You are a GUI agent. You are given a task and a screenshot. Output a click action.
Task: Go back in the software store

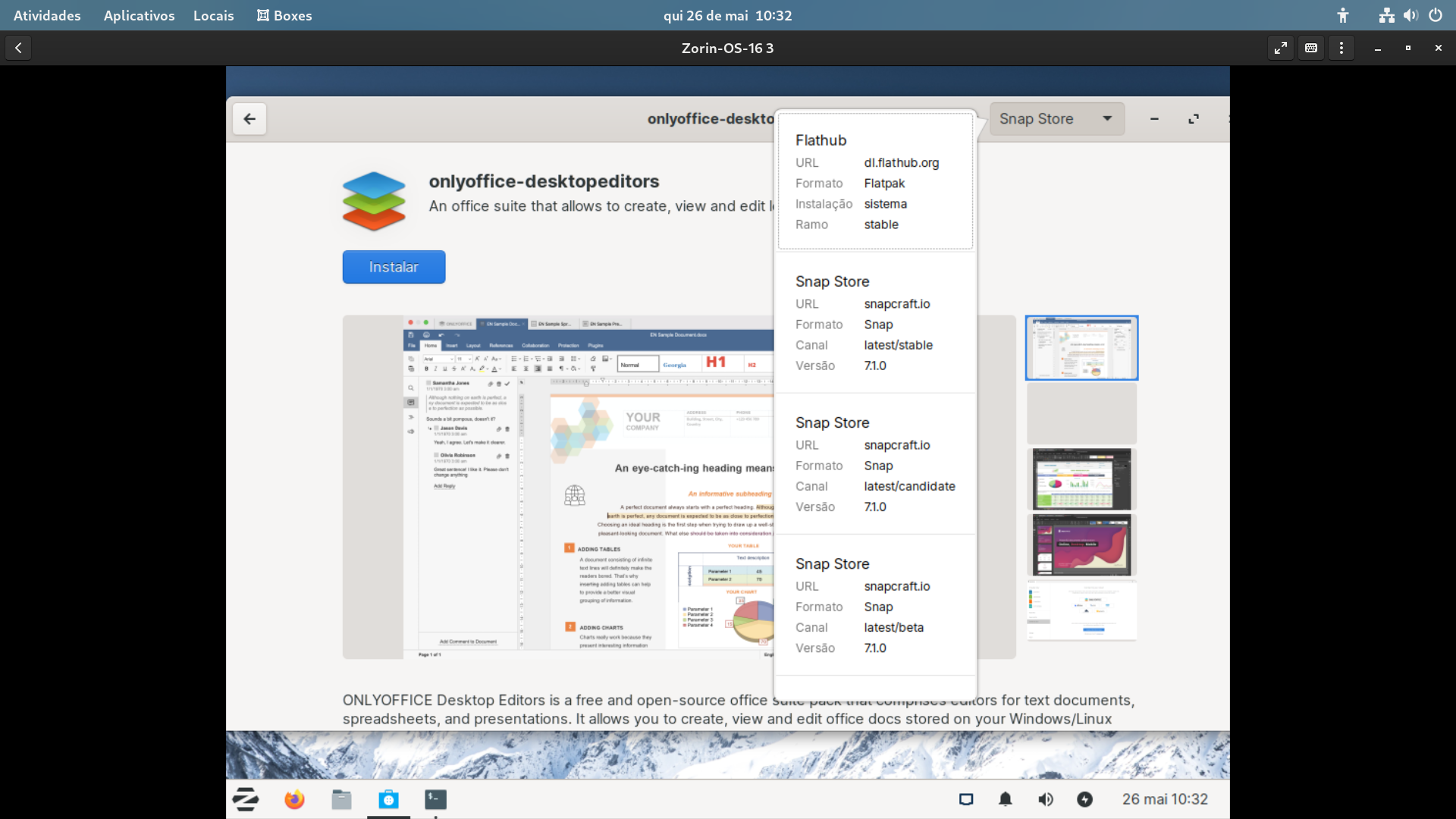tap(249, 119)
